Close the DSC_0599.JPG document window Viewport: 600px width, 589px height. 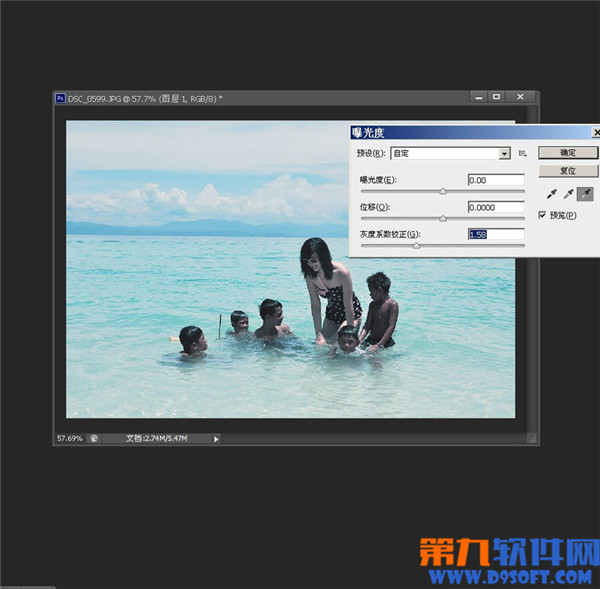[x=520, y=97]
